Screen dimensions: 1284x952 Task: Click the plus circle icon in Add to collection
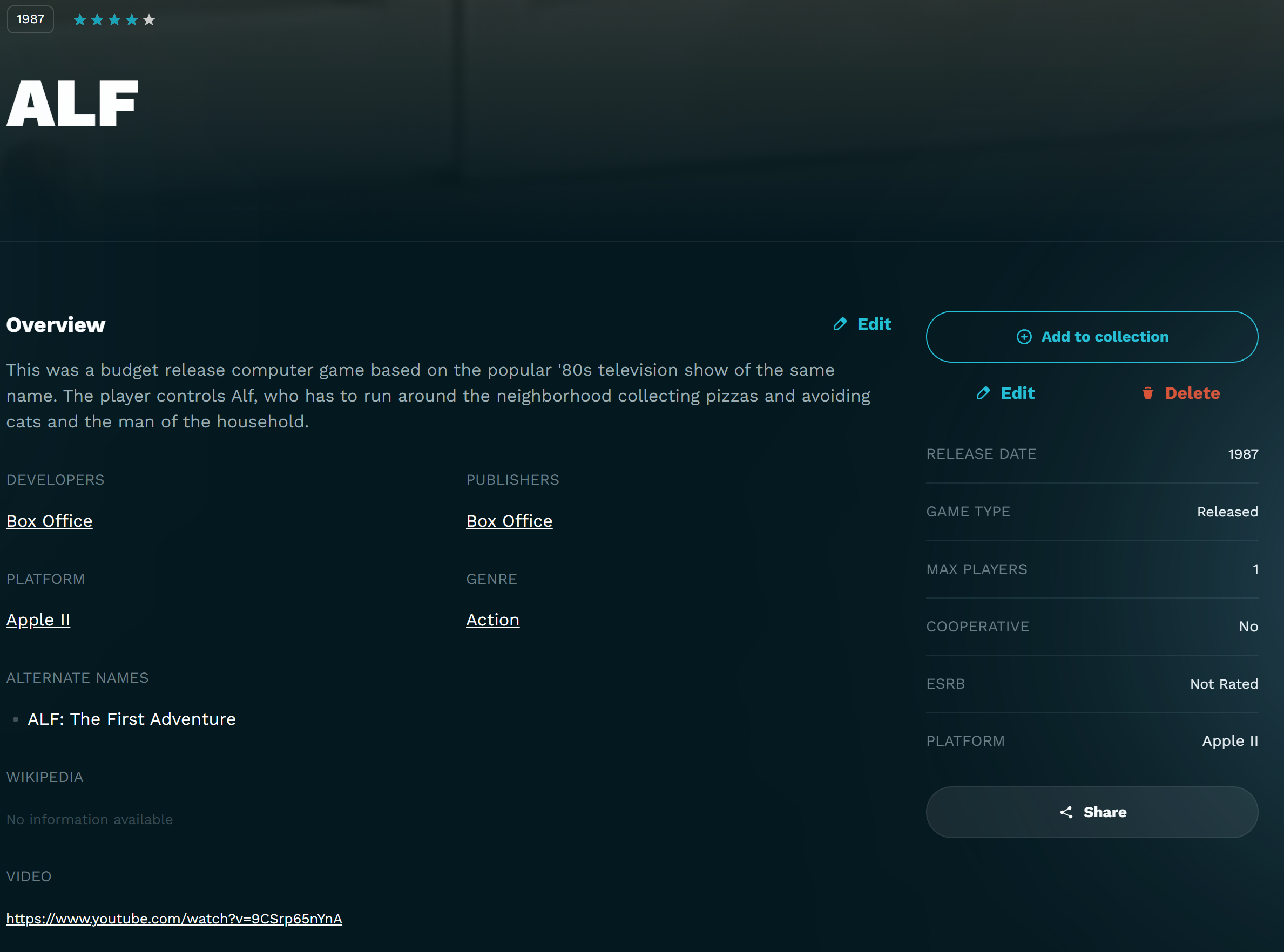1024,337
